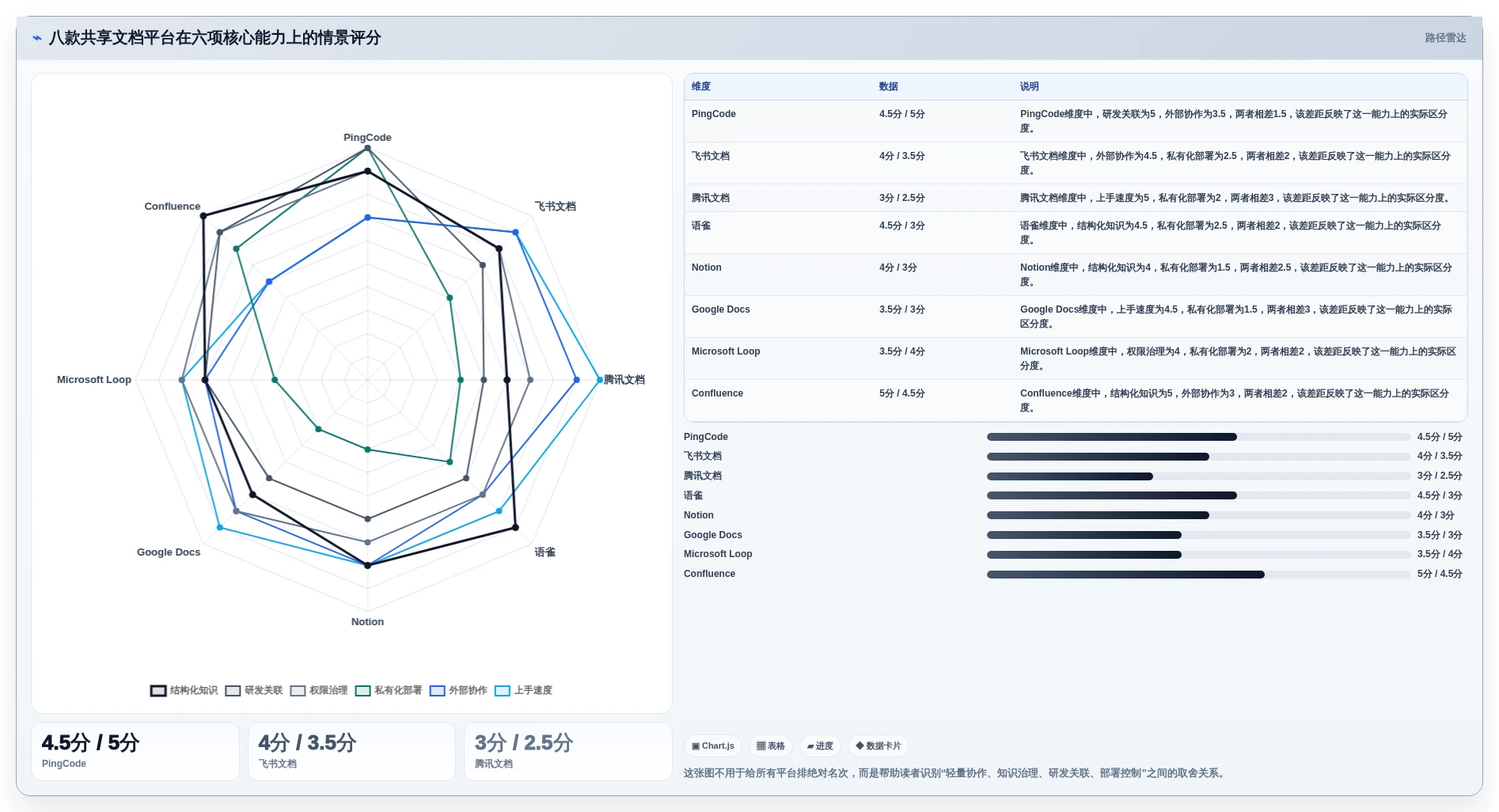Toggle the 外部协作 legend series
This screenshot has height=812, width=1499.
[458, 690]
